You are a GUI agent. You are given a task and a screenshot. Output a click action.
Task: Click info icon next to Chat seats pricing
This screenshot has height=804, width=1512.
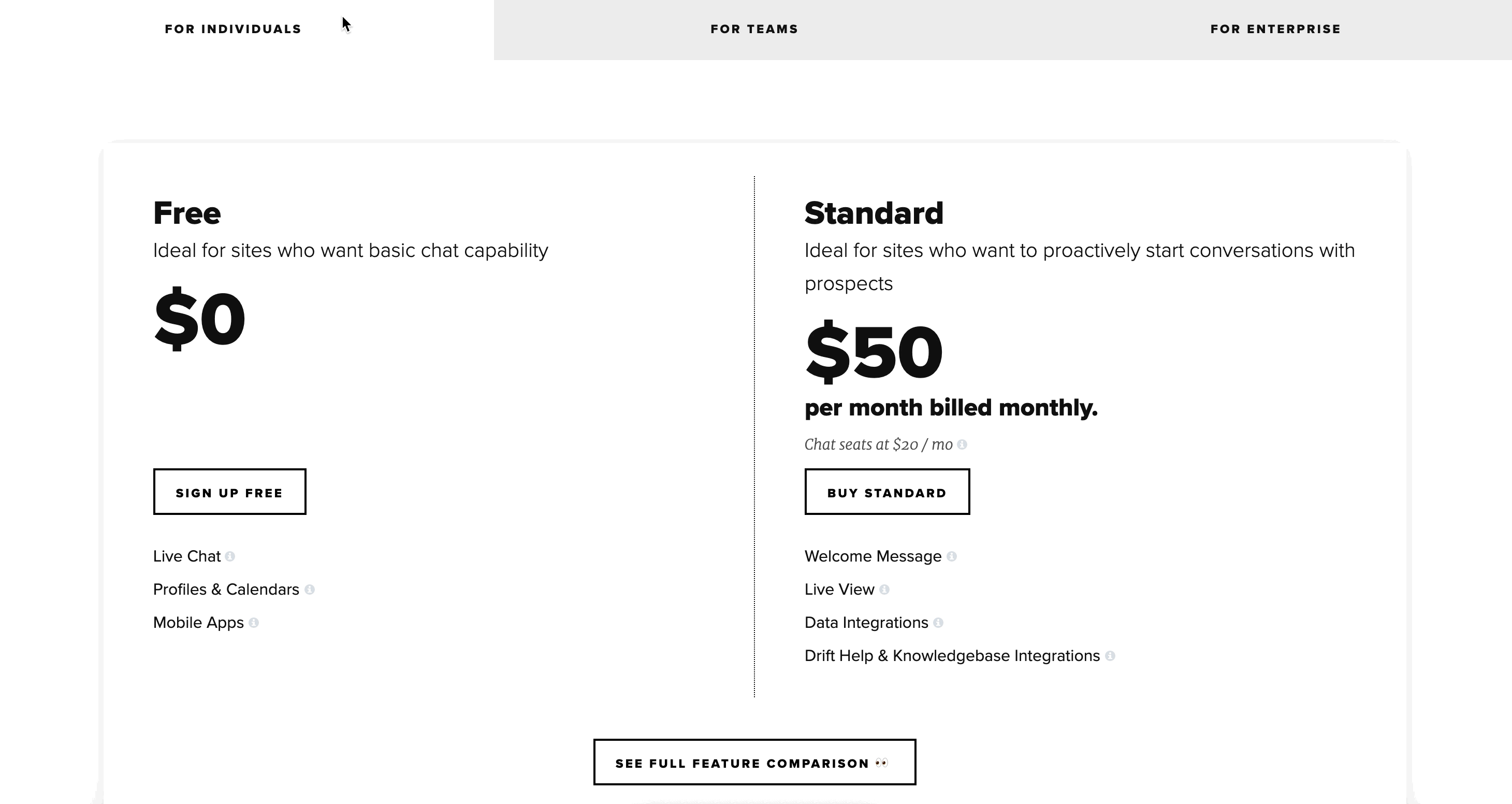tap(962, 444)
